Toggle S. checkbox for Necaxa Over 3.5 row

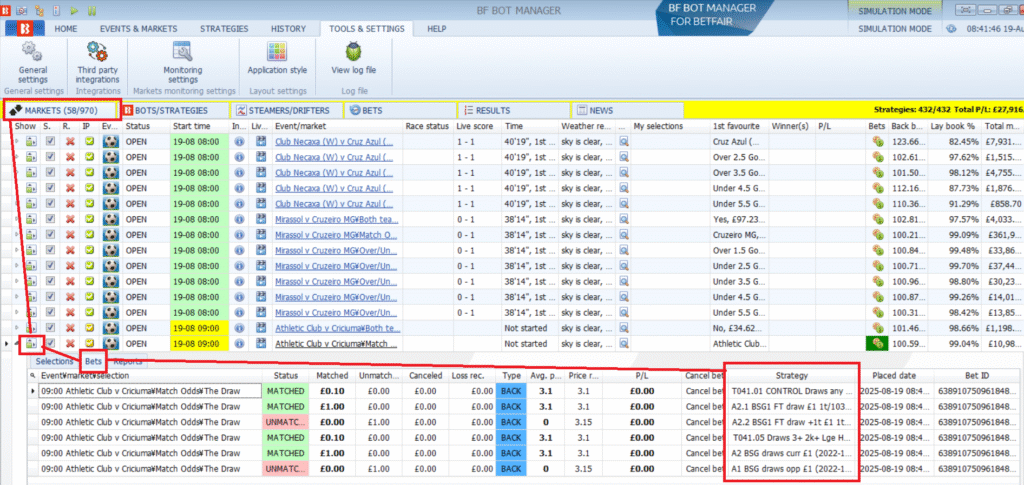(51, 172)
